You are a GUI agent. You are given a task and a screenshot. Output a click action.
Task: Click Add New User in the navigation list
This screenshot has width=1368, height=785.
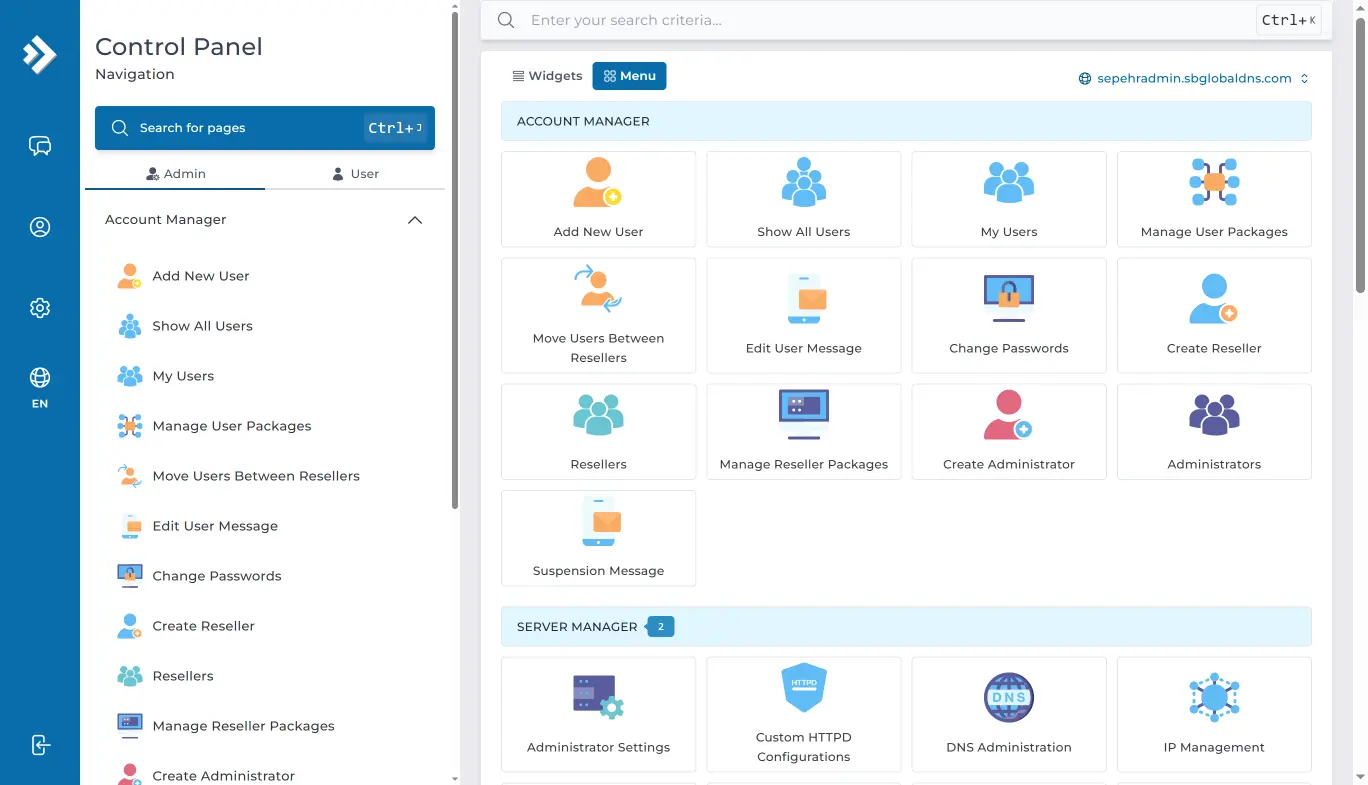click(201, 276)
